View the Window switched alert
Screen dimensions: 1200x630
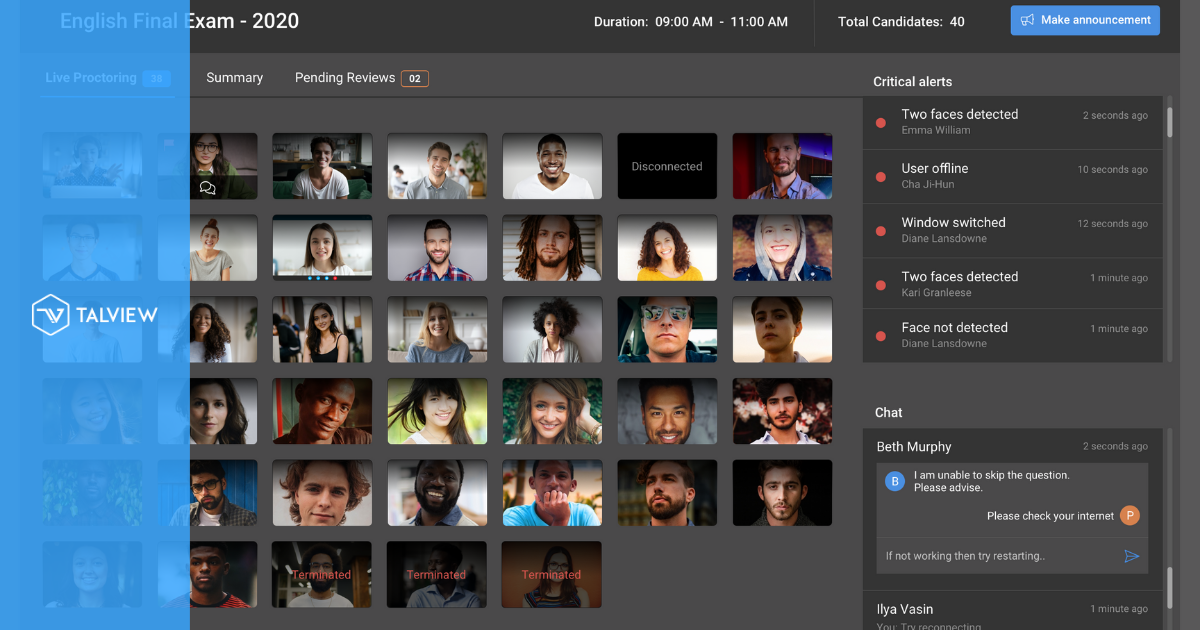click(x=953, y=229)
